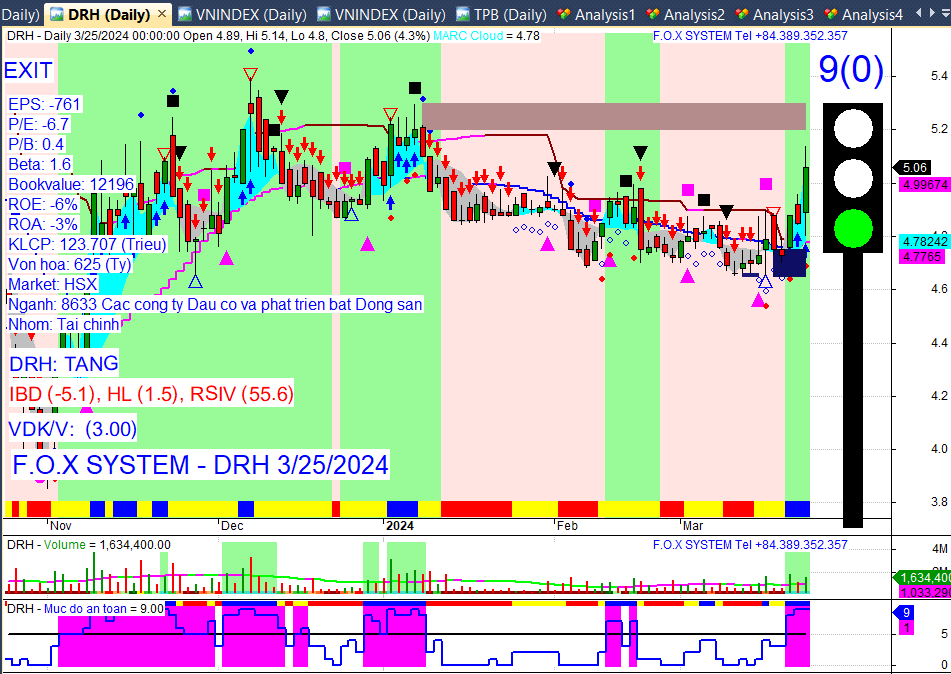Click the DRH Volume pane title
The image size is (951, 674).
89,545
